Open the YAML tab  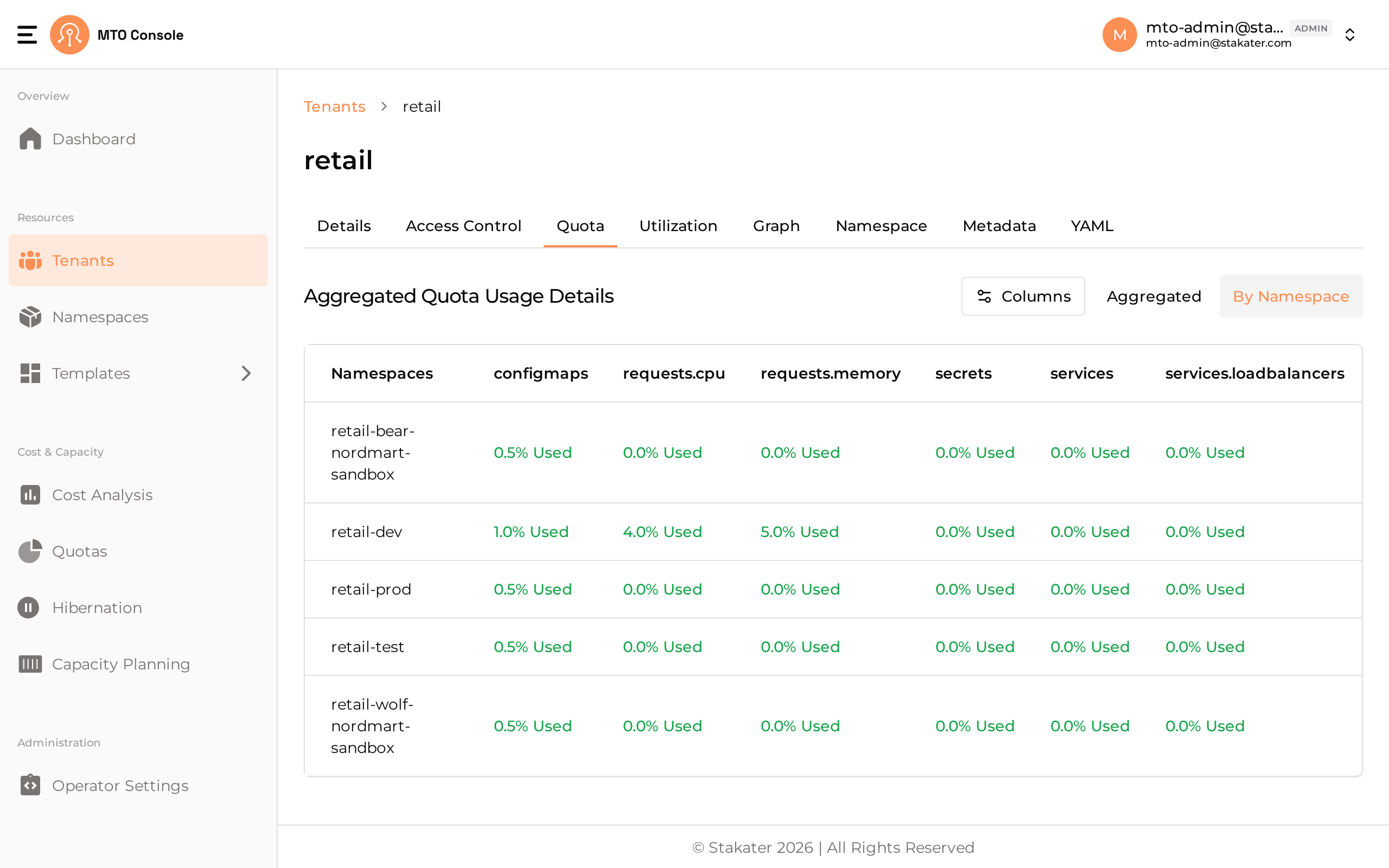coord(1092,226)
